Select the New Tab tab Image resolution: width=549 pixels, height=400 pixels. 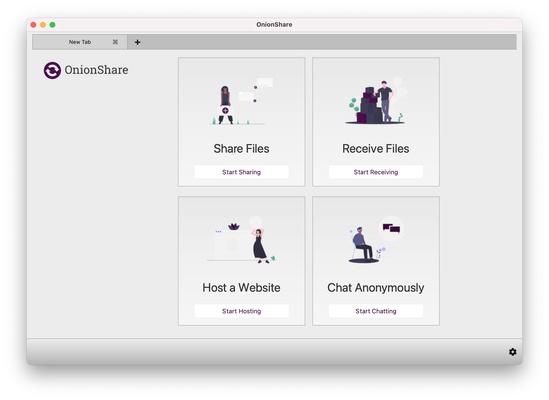pos(80,42)
